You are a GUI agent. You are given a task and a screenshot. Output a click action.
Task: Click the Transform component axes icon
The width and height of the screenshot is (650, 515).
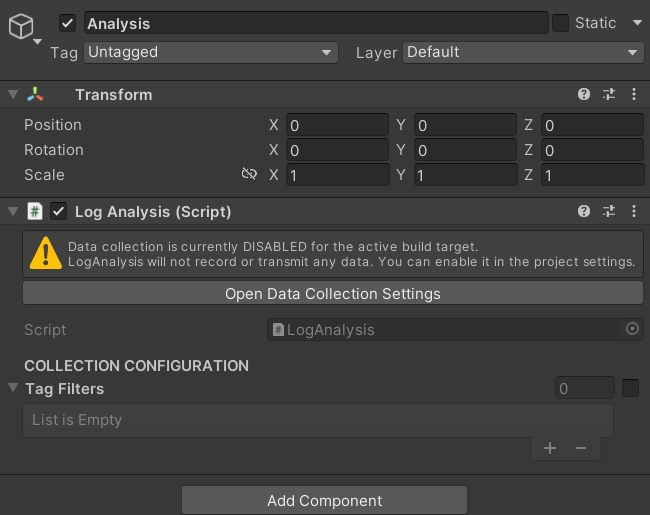(35, 95)
